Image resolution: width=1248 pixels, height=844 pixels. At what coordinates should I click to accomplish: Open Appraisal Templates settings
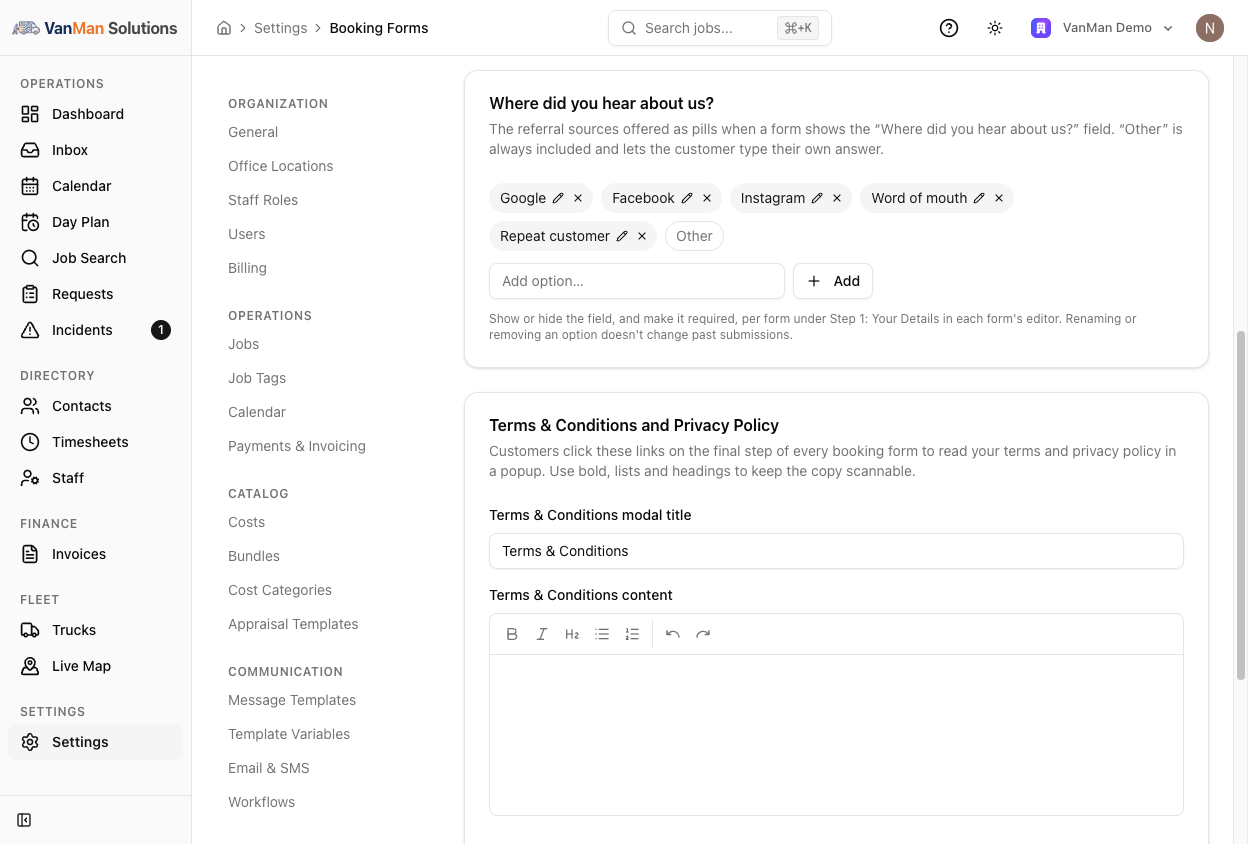293,624
